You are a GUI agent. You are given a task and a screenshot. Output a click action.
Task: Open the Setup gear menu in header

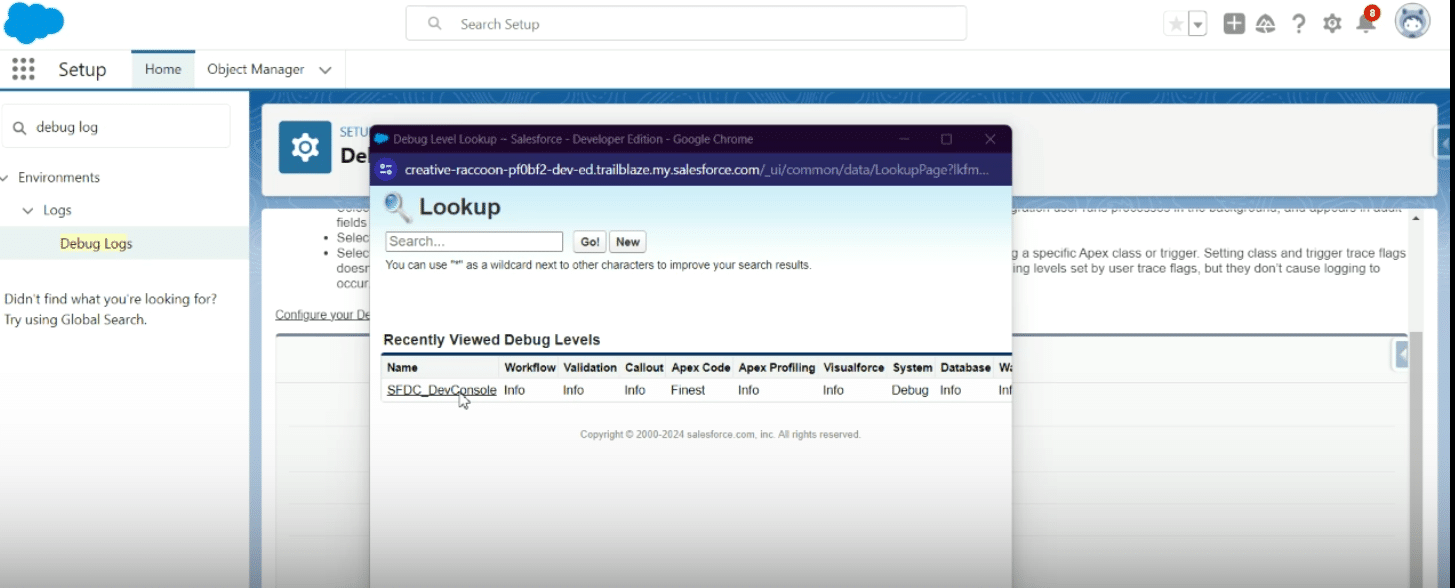pos(1332,24)
